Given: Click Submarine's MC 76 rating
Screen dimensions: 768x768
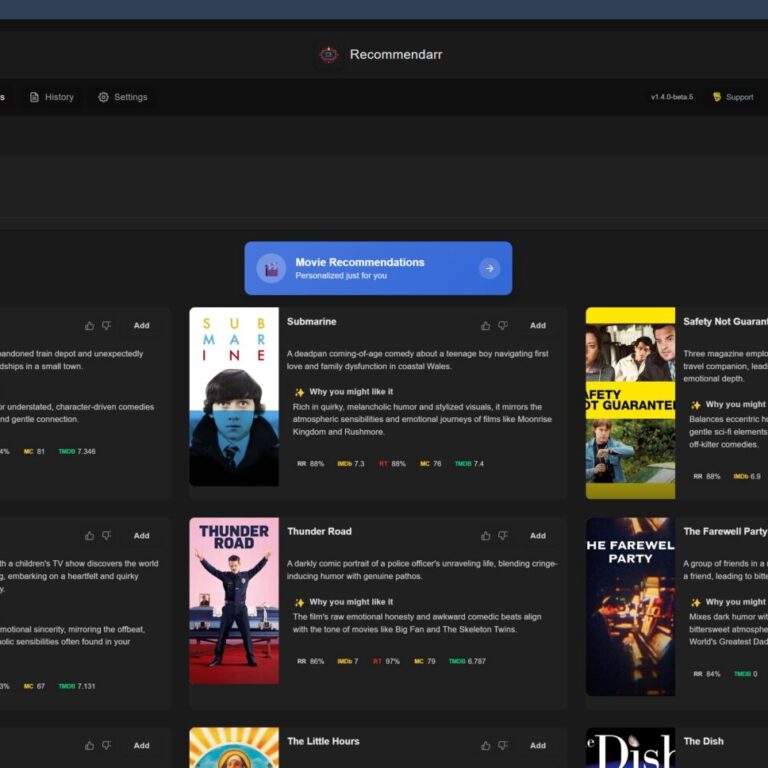Looking at the screenshot, I should [x=431, y=464].
